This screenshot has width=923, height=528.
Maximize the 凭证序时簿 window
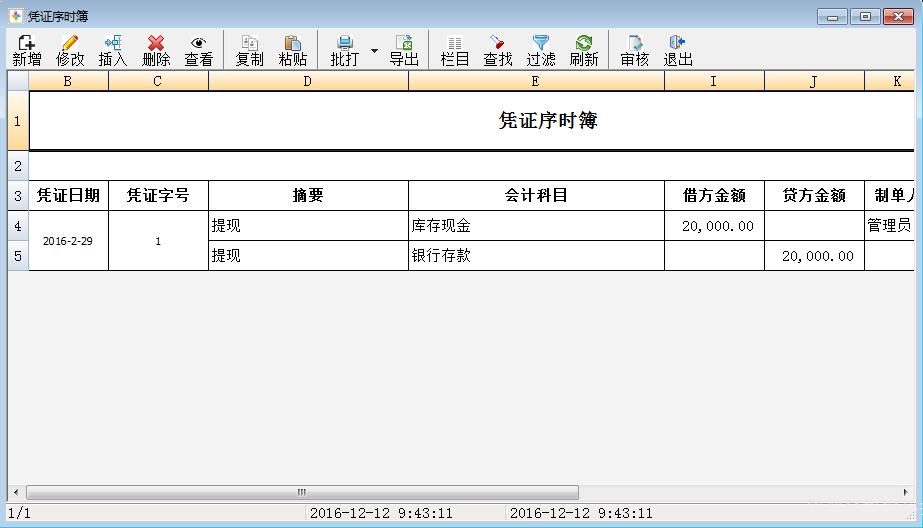tap(865, 16)
